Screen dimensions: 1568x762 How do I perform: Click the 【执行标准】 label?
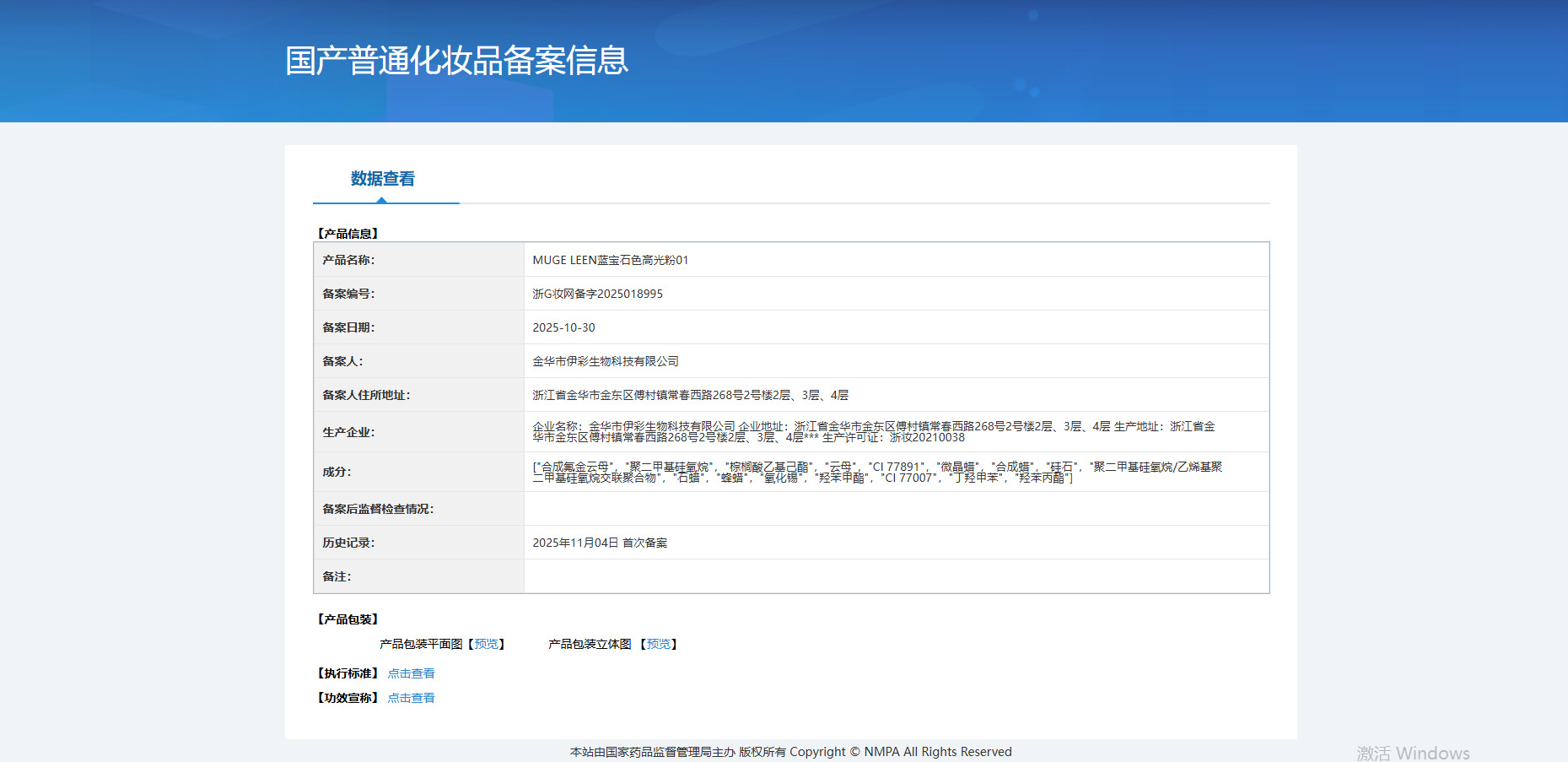(348, 673)
